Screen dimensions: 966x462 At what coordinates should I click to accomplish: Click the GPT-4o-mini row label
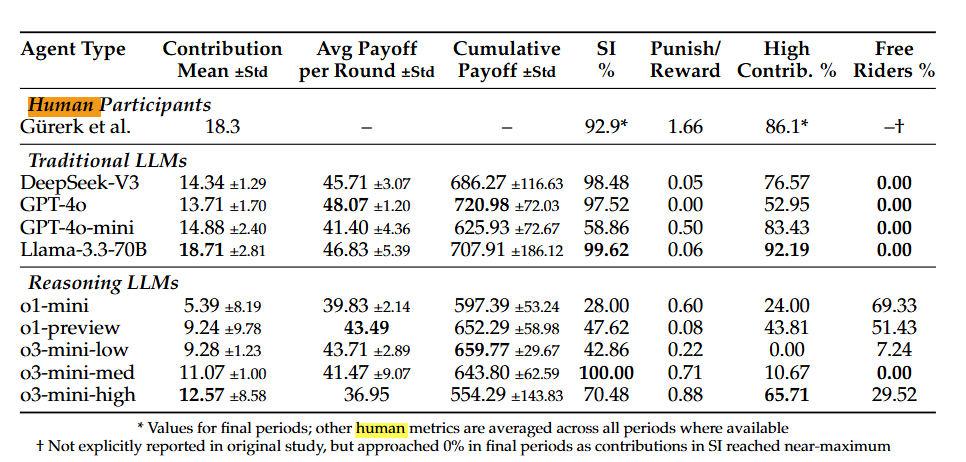pos(77,226)
